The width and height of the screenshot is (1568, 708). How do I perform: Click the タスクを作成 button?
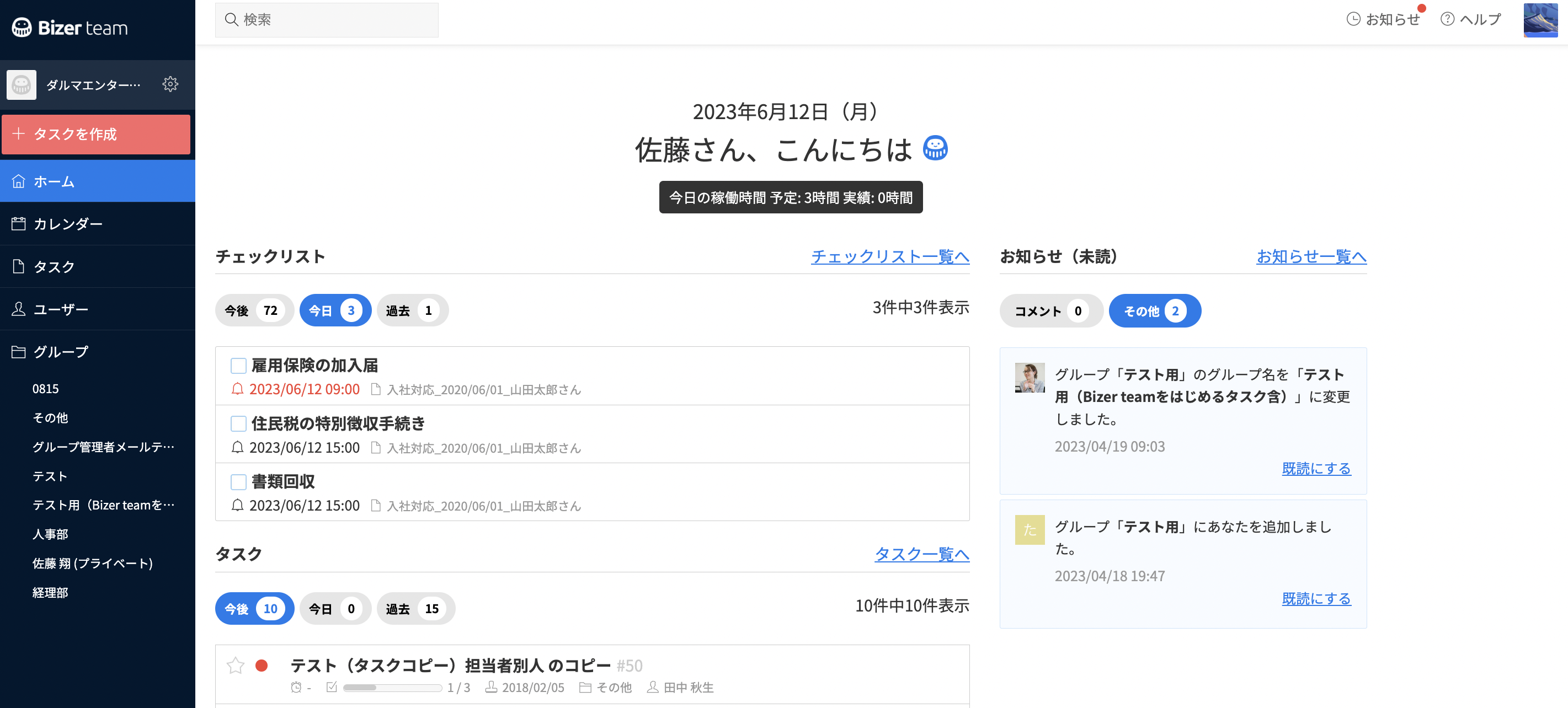96,134
